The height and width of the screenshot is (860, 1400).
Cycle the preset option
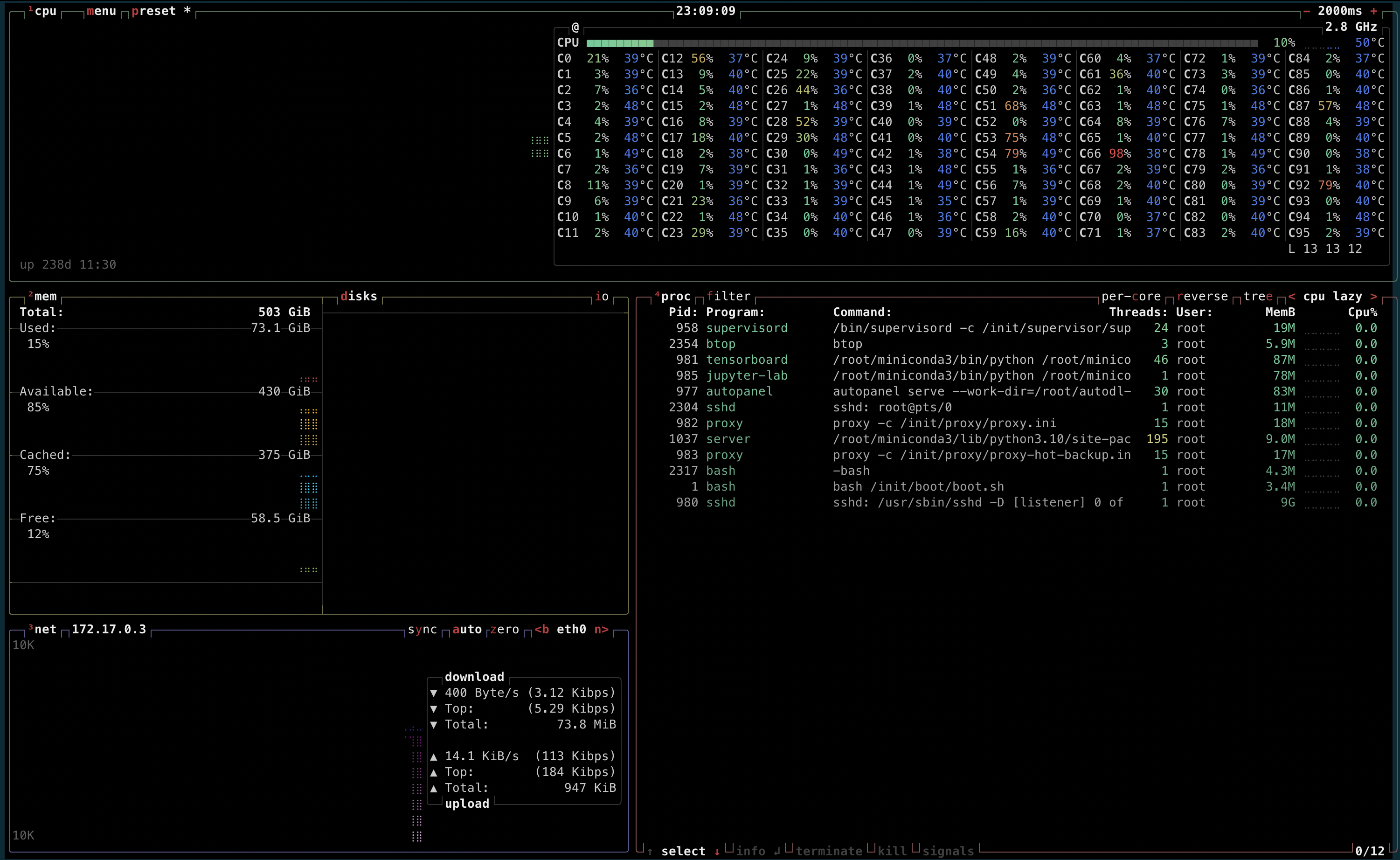153,11
